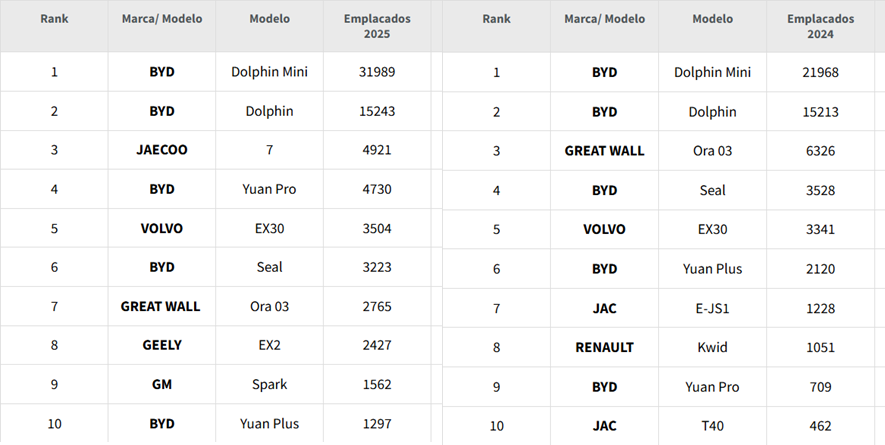Click the Emplacados 2025 column header
The width and height of the screenshot is (885, 445).
377,26
